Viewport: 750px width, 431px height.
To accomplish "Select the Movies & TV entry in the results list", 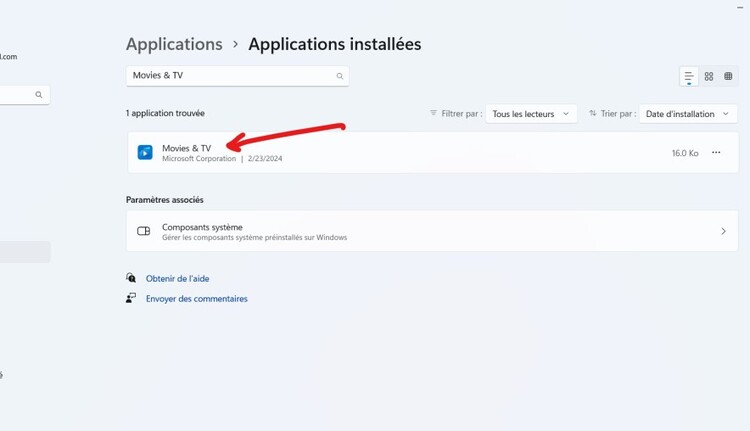I will pos(400,153).
